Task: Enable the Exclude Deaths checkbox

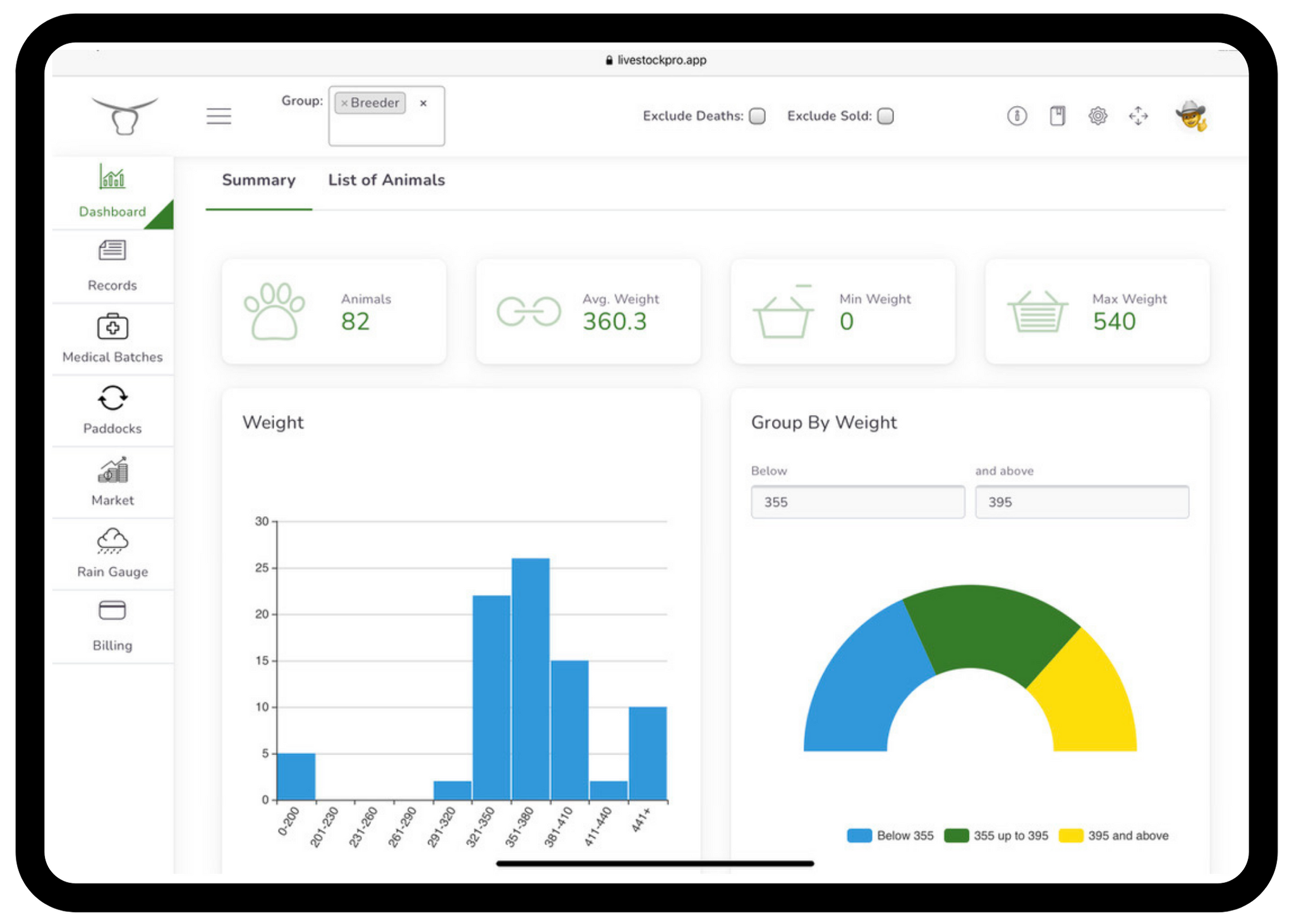Action: click(756, 116)
